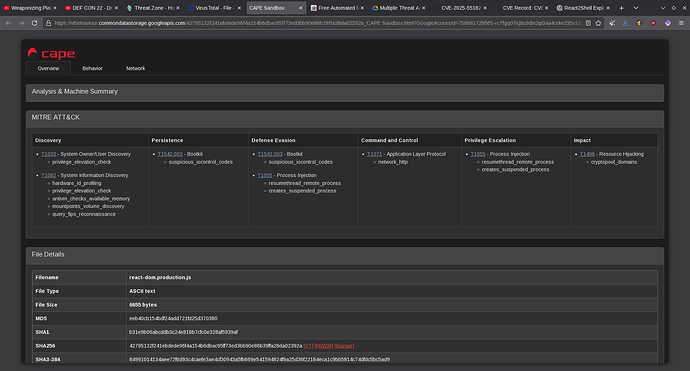
Task: Toggle reader view in address bar
Action: tap(588, 23)
